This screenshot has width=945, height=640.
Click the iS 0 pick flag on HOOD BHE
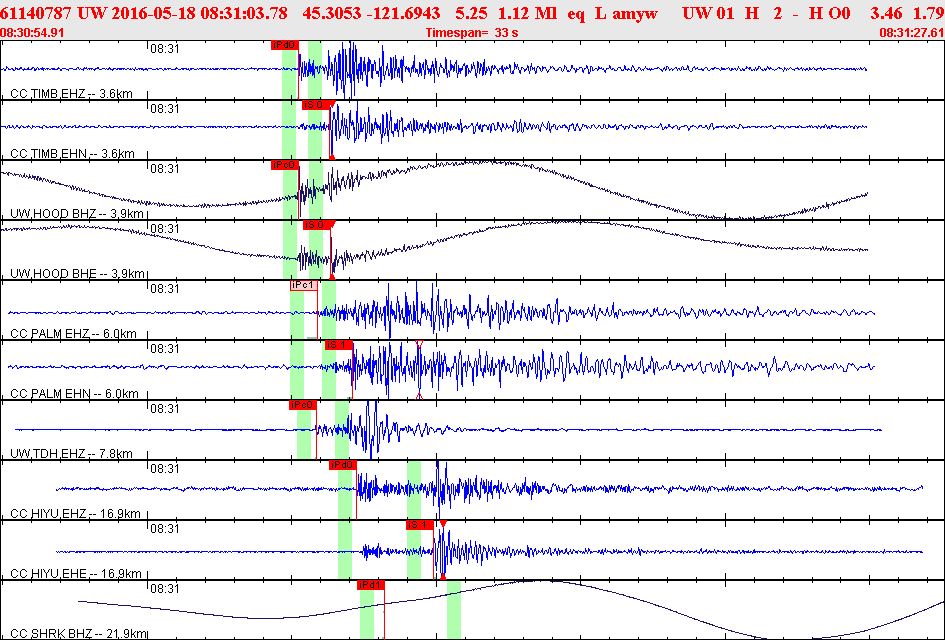[x=316, y=225]
